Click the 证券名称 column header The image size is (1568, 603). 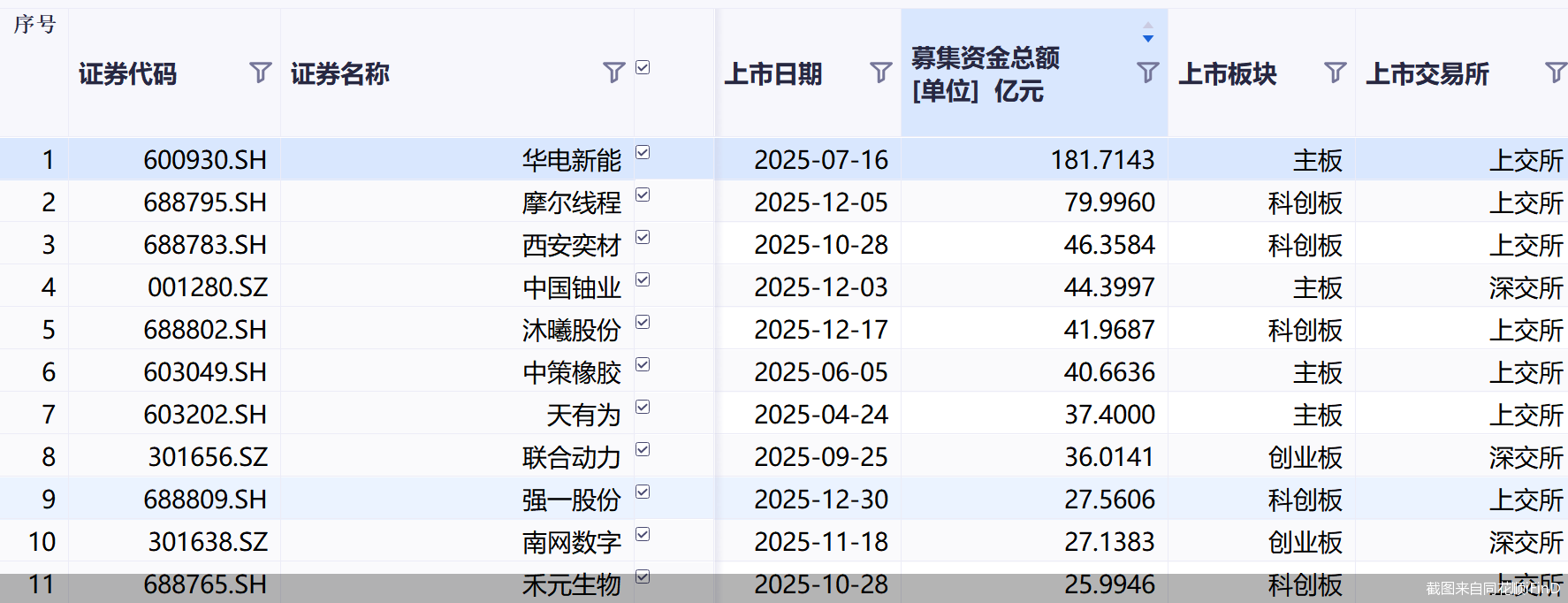pyautogui.click(x=339, y=74)
